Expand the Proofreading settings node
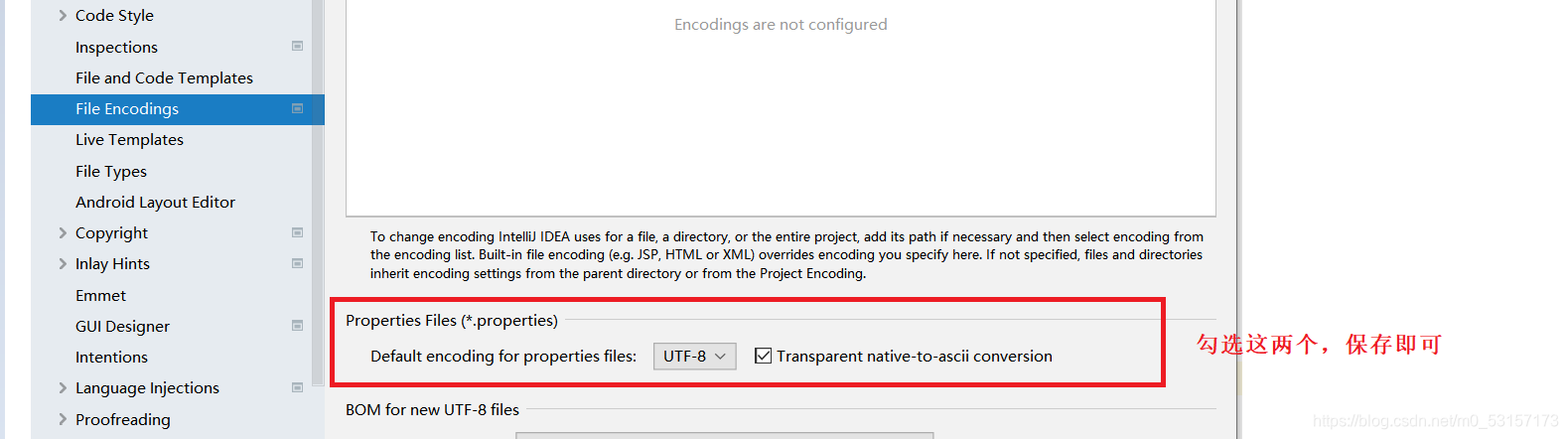The width and height of the screenshot is (1568, 439). (63, 419)
